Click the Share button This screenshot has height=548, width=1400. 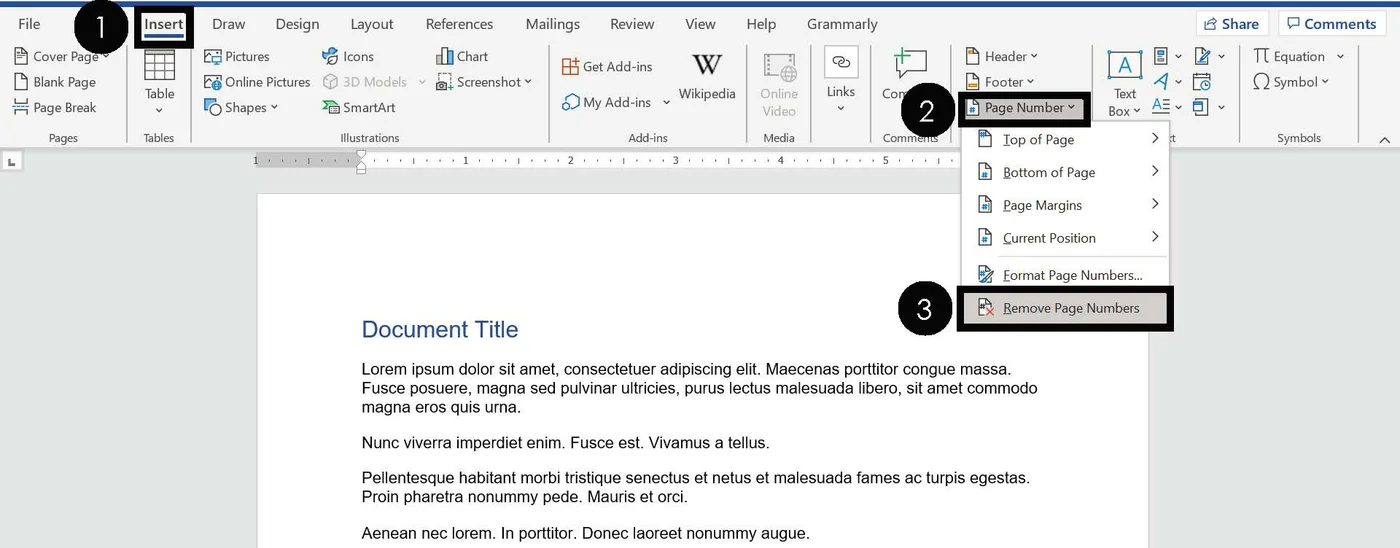coord(1232,24)
